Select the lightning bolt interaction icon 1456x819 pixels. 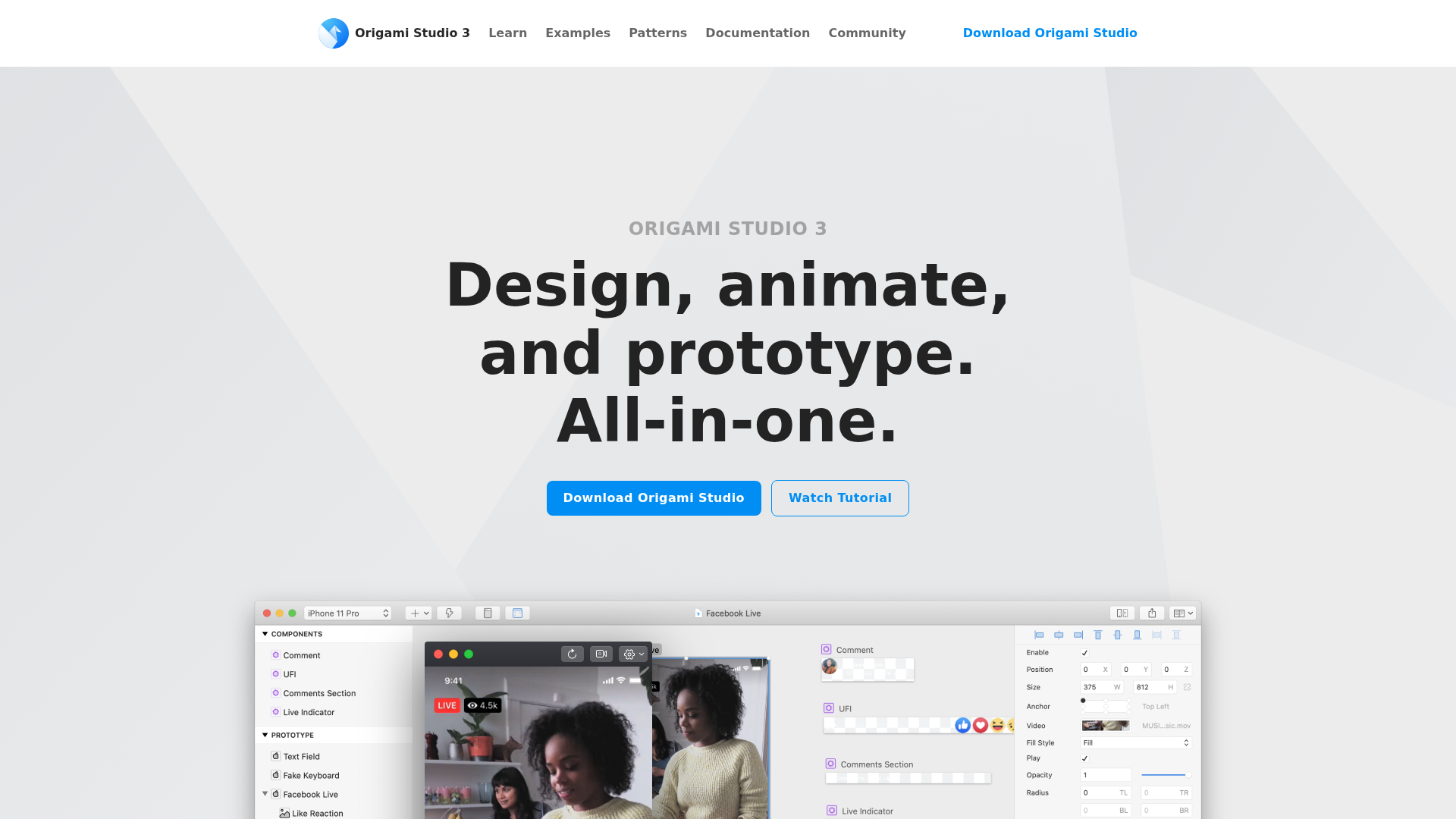(x=449, y=613)
